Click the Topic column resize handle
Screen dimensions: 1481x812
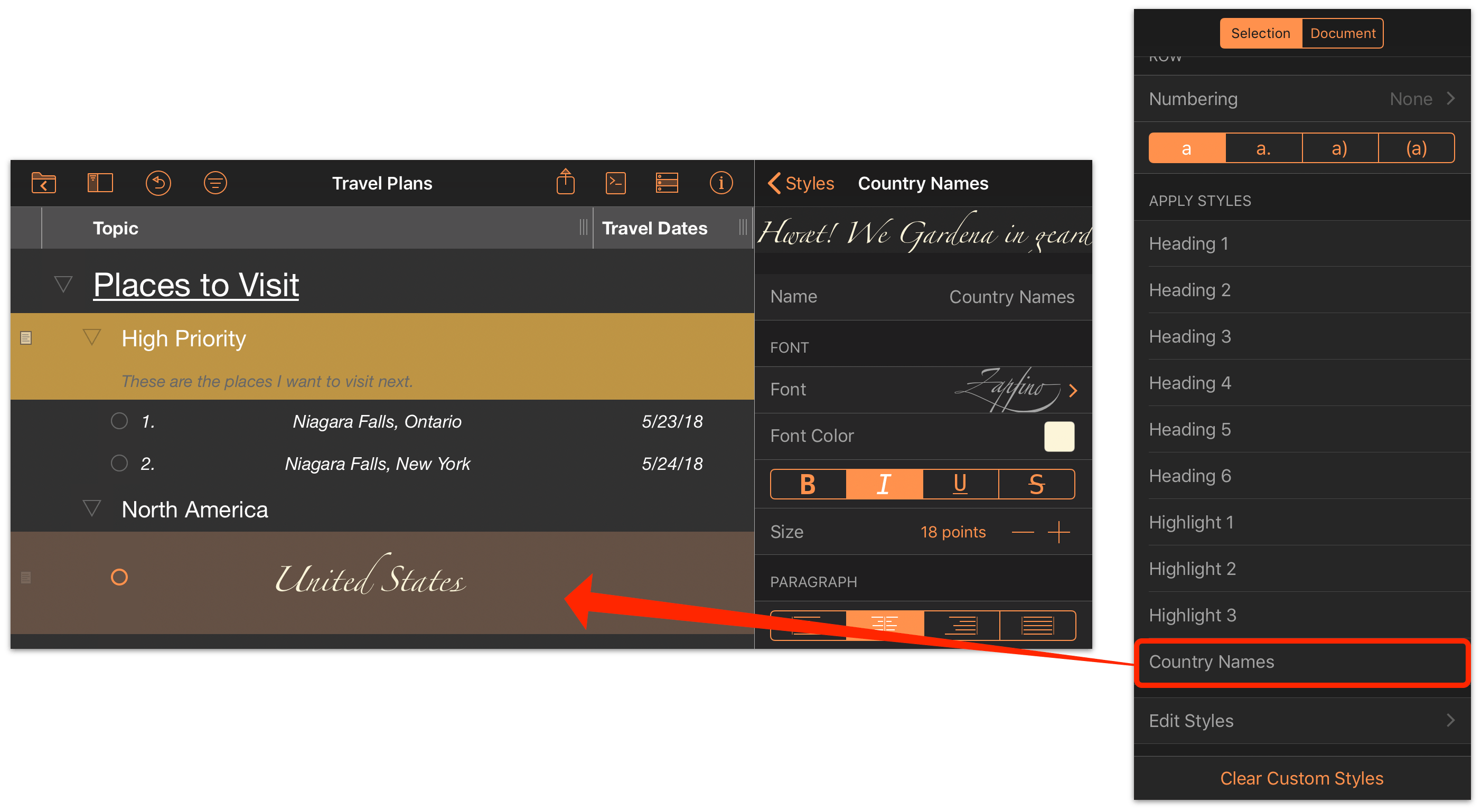[x=584, y=228]
